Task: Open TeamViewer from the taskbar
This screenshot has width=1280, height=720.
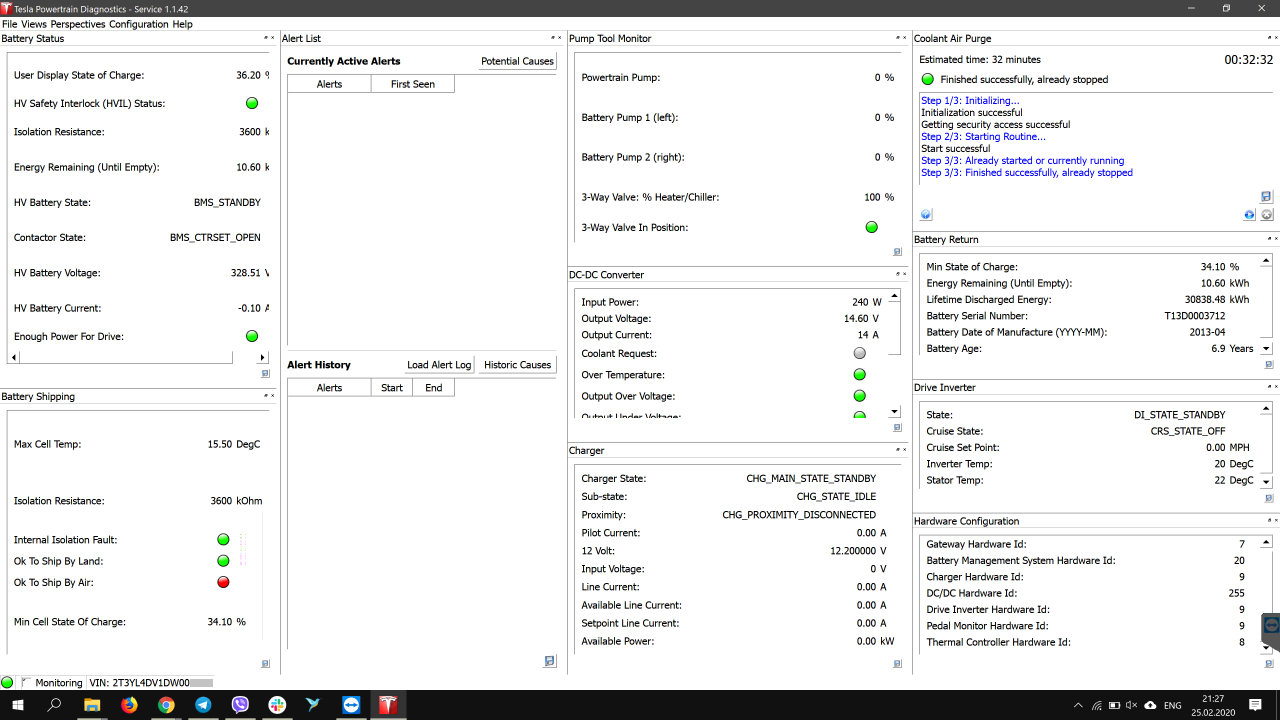Action: (350, 705)
